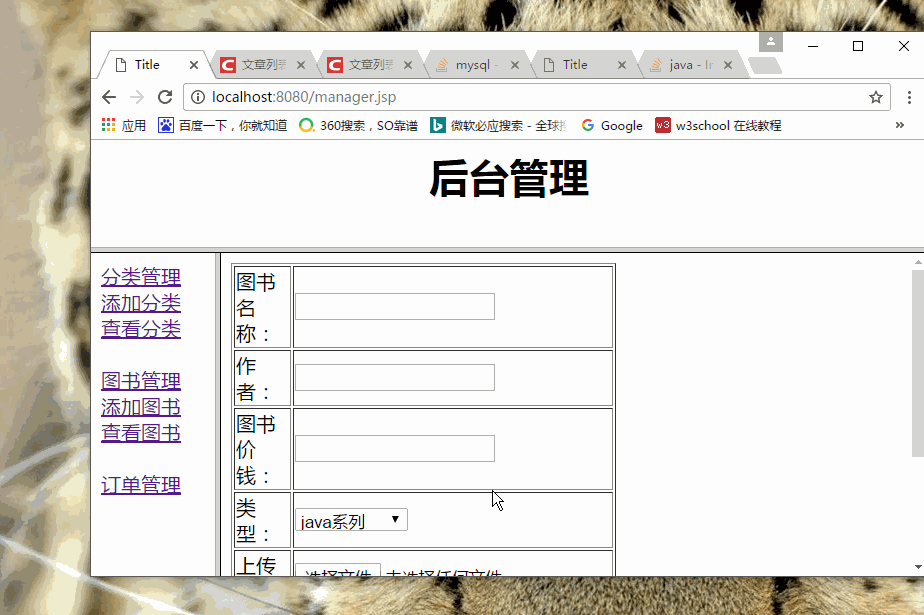This screenshot has height=615, width=924.
Task: Click the 应用 apps grid icon
Action: click(110, 125)
